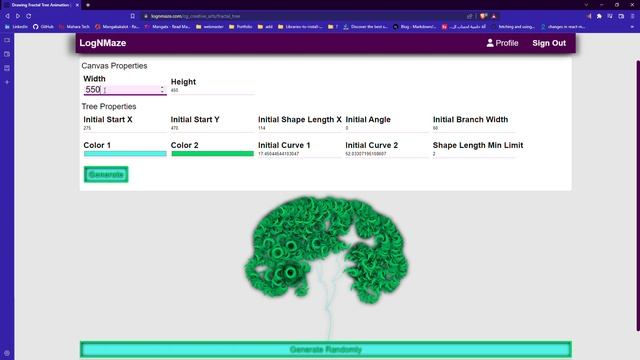This screenshot has height=360, width=640.
Task: Open the Blog Markdown bookmark
Action: tap(415, 27)
